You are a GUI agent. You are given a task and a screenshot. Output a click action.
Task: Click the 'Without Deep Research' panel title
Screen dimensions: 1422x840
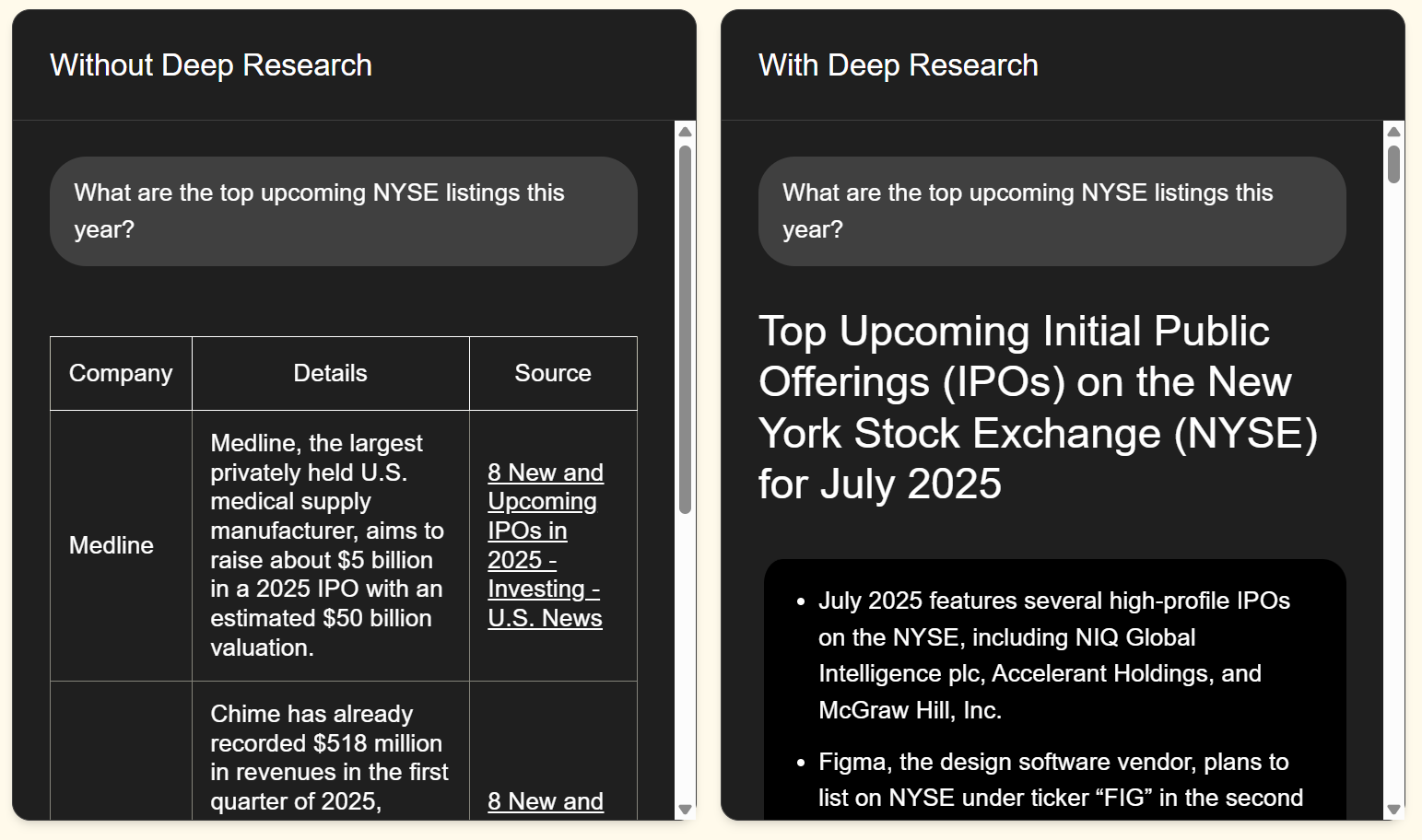click(x=211, y=65)
